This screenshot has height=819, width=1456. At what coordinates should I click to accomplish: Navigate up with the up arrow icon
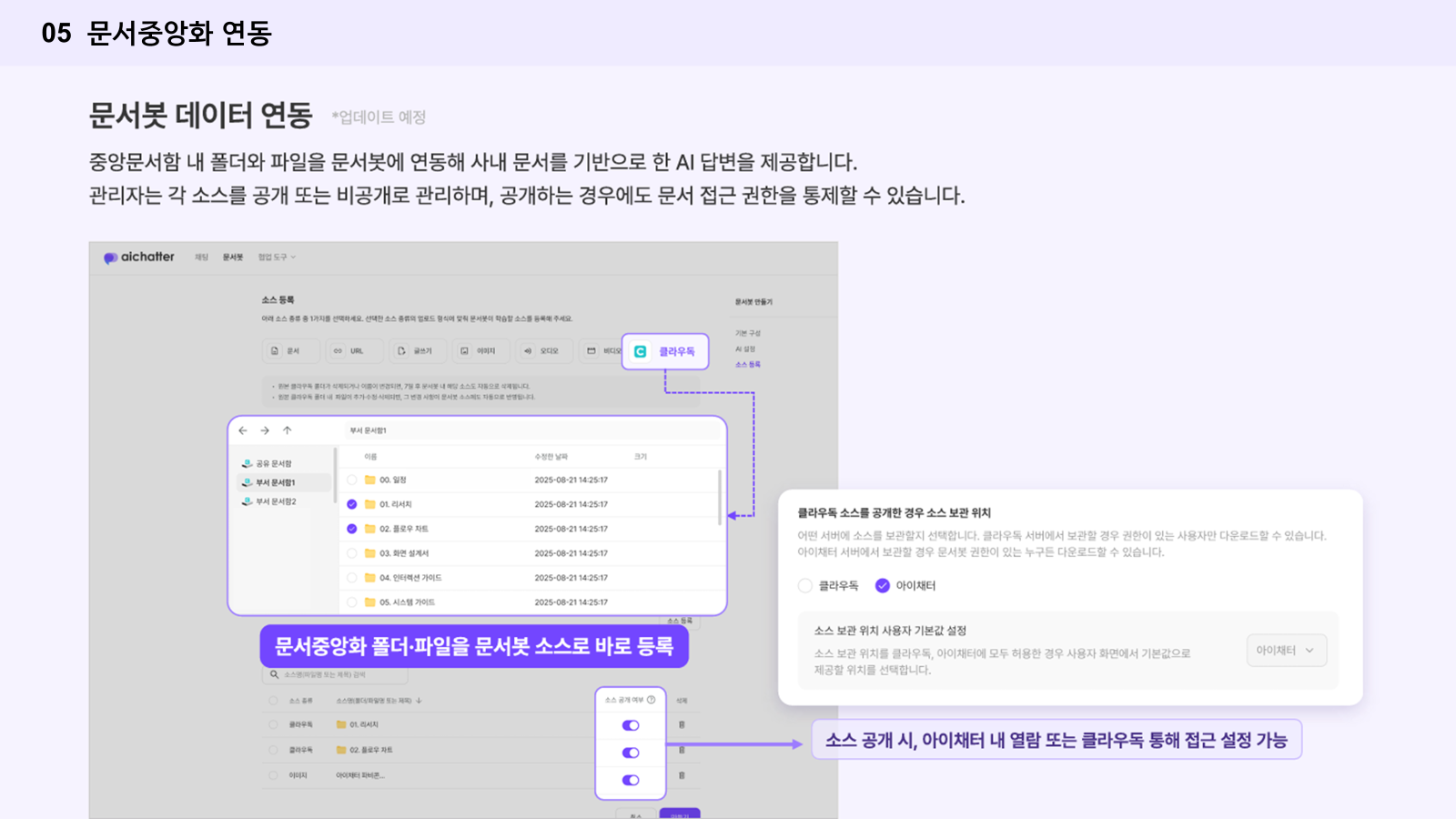point(287,430)
